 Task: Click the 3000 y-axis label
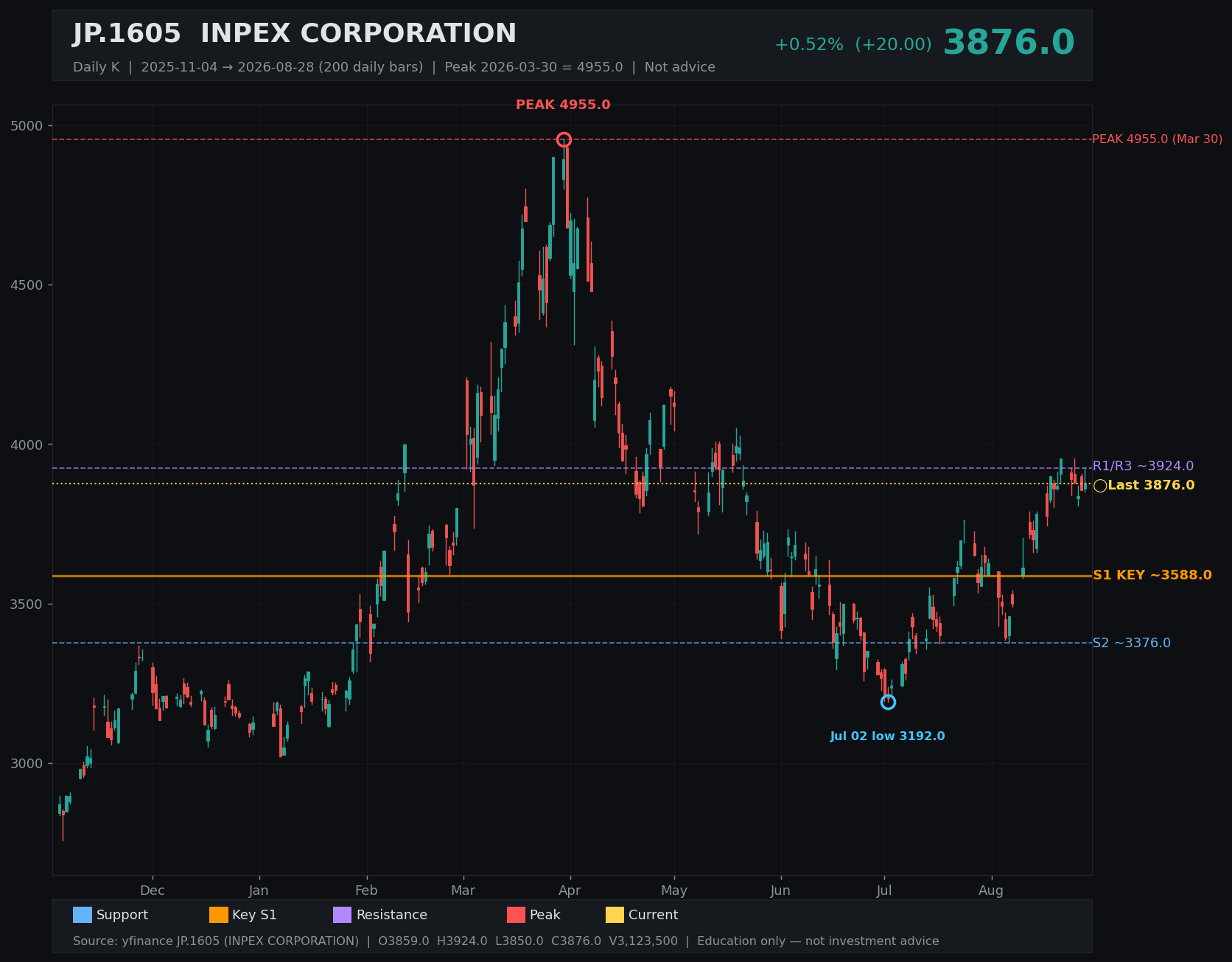[27, 764]
